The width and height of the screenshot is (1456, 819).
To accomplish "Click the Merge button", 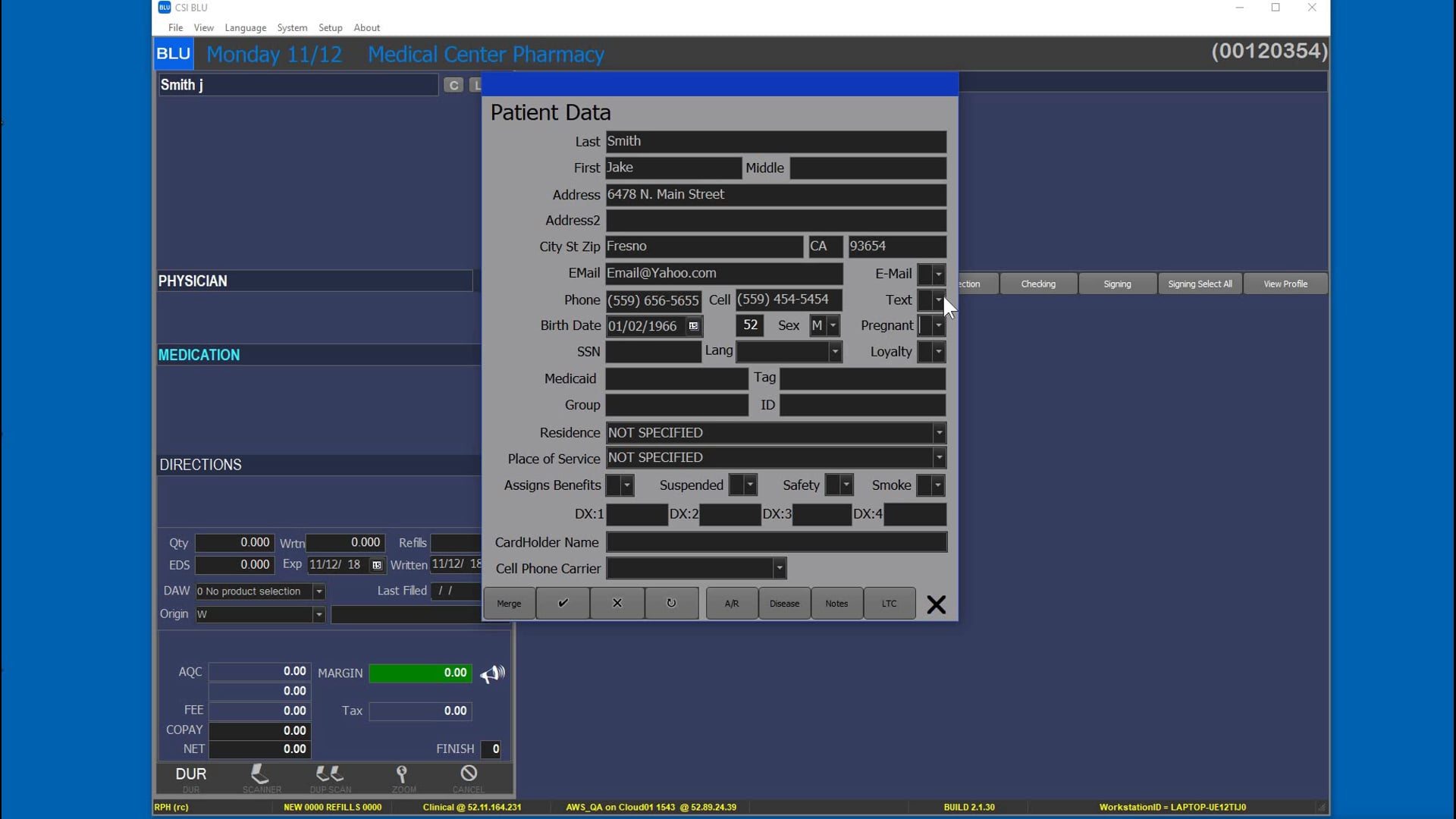I will coord(509,604).
